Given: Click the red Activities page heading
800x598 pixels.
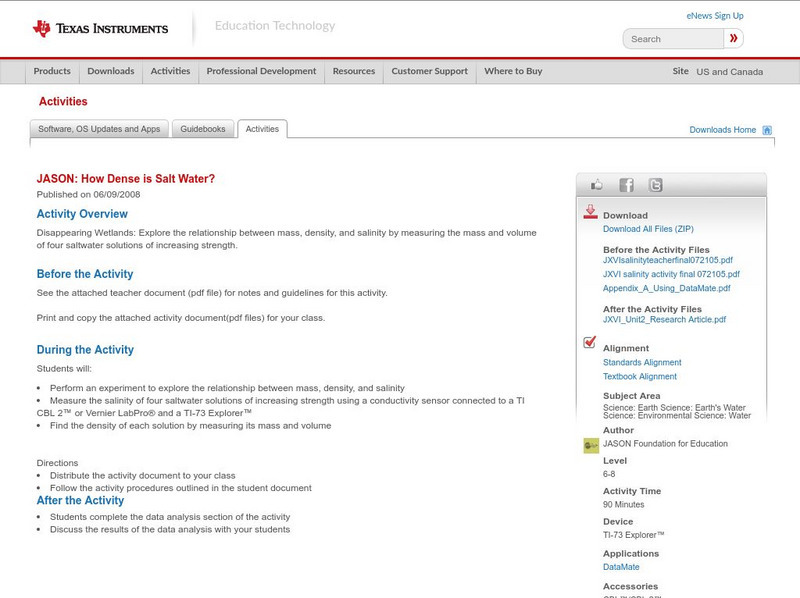Looking at the screenshot, I should point(63,102).
